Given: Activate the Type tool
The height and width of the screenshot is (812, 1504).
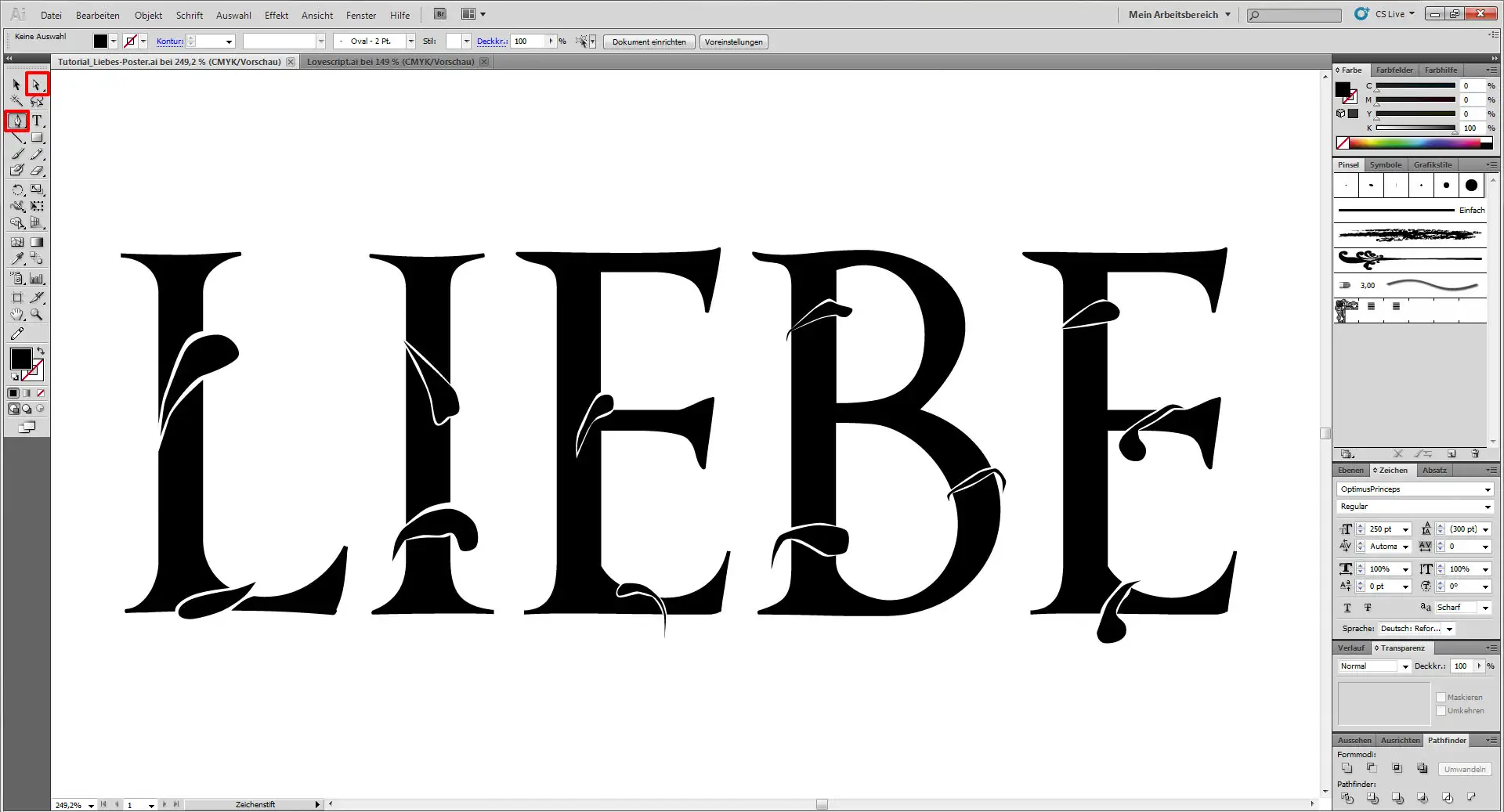Looking at the screenshot, I should point(38,121).
